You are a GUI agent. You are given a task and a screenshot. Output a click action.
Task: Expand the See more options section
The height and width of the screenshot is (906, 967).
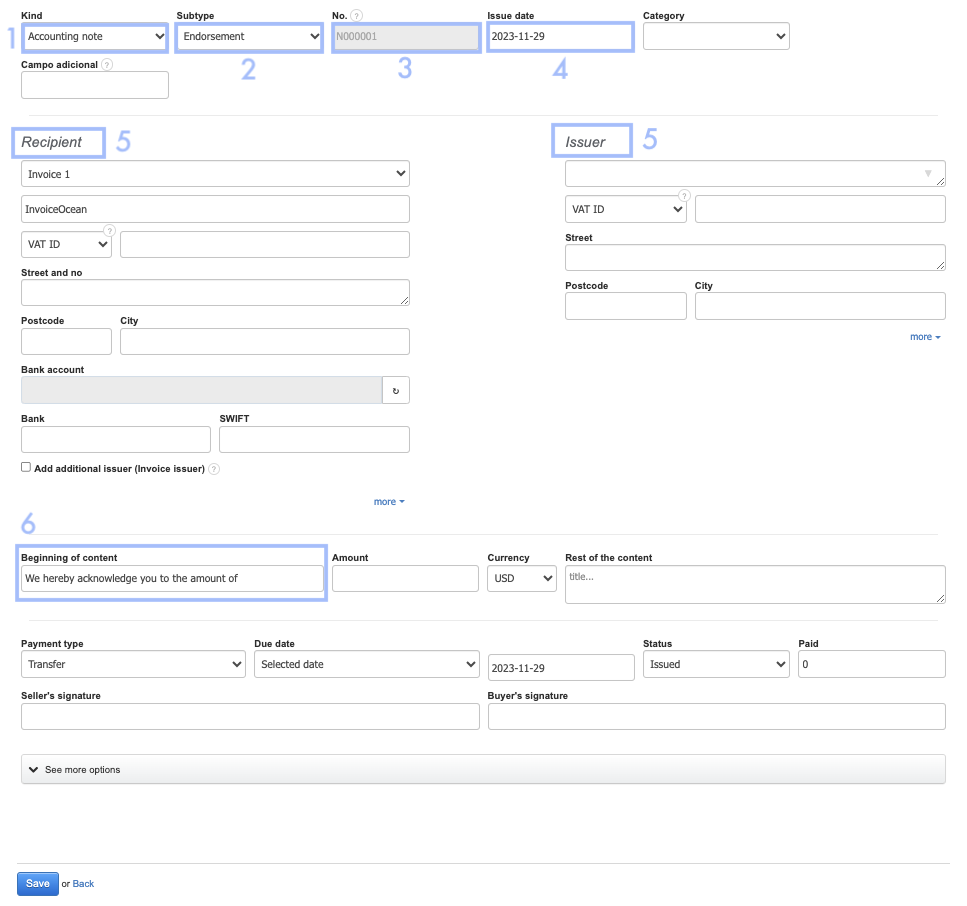(483, 769)
